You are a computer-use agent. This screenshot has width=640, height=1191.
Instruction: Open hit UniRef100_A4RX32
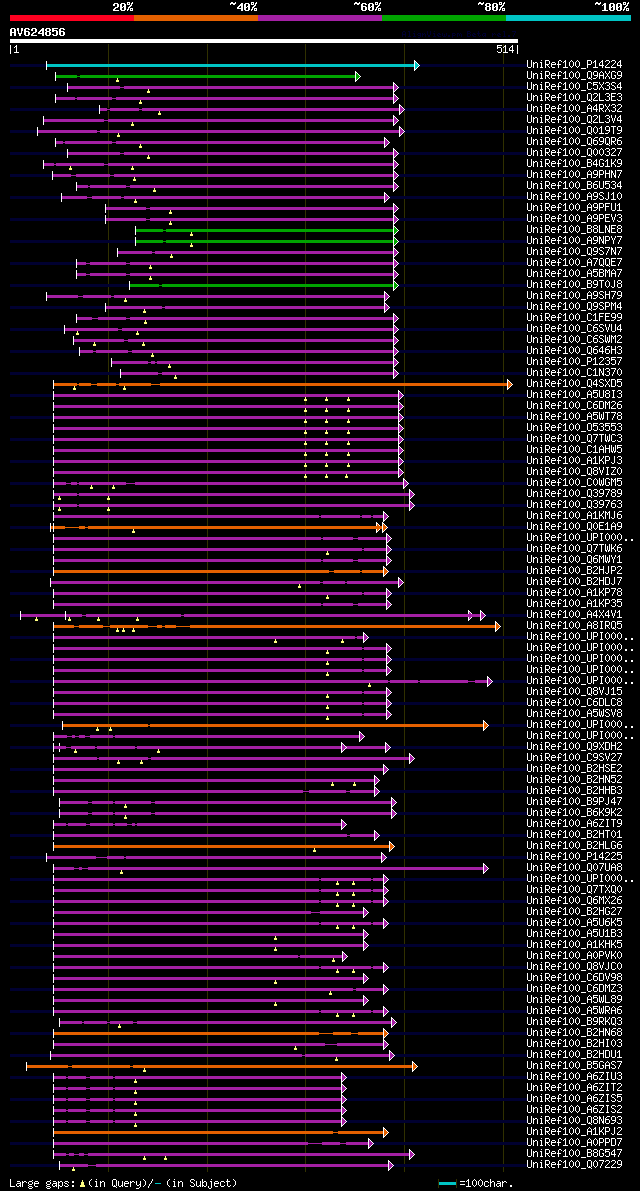coord(574,109)
